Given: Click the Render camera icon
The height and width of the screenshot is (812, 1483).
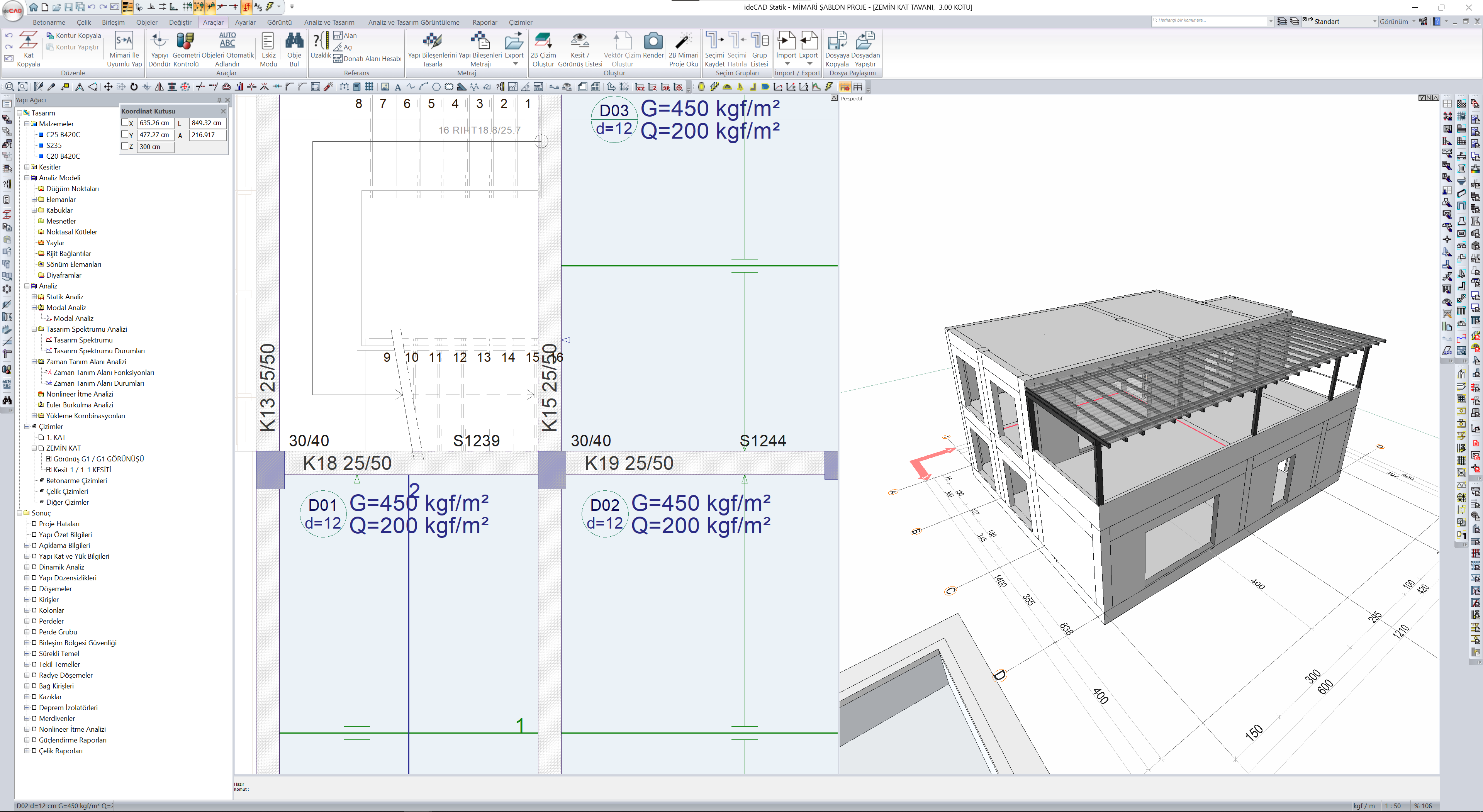Looking at the screenshot, I should point(653,41).
